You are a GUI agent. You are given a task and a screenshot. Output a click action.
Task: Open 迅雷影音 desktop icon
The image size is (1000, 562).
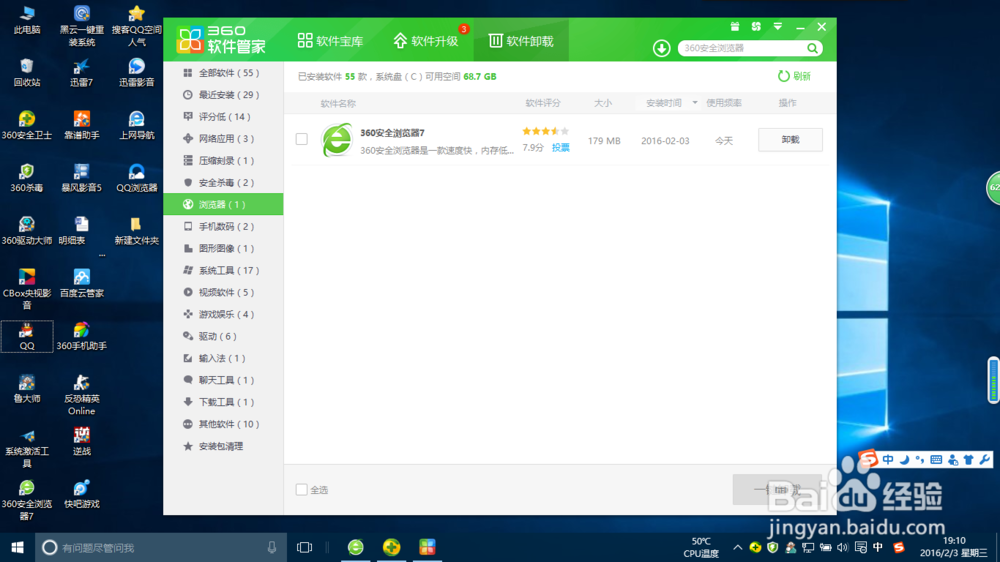136,73
